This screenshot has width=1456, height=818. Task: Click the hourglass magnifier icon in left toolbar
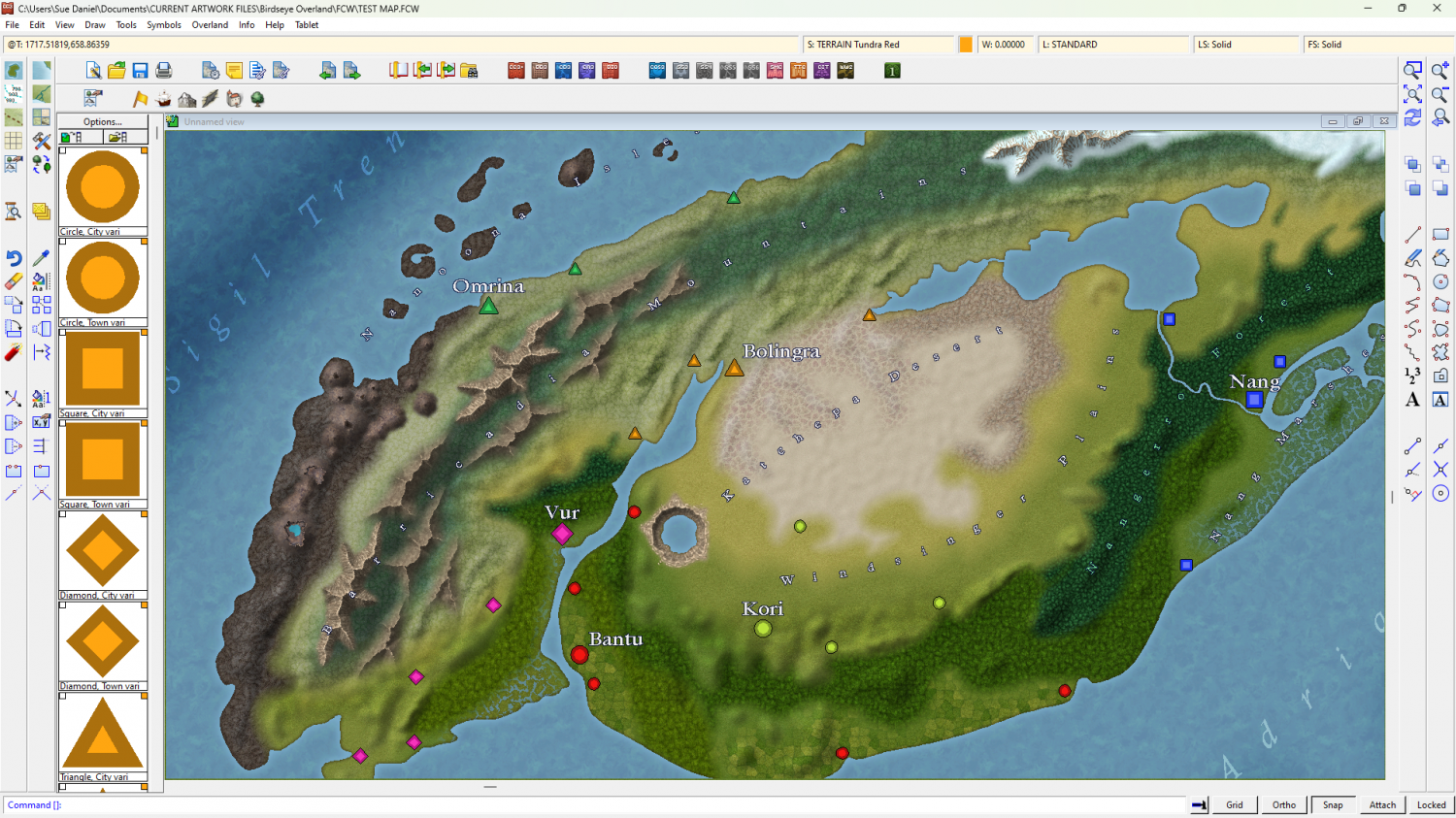(x=14, y=212)
